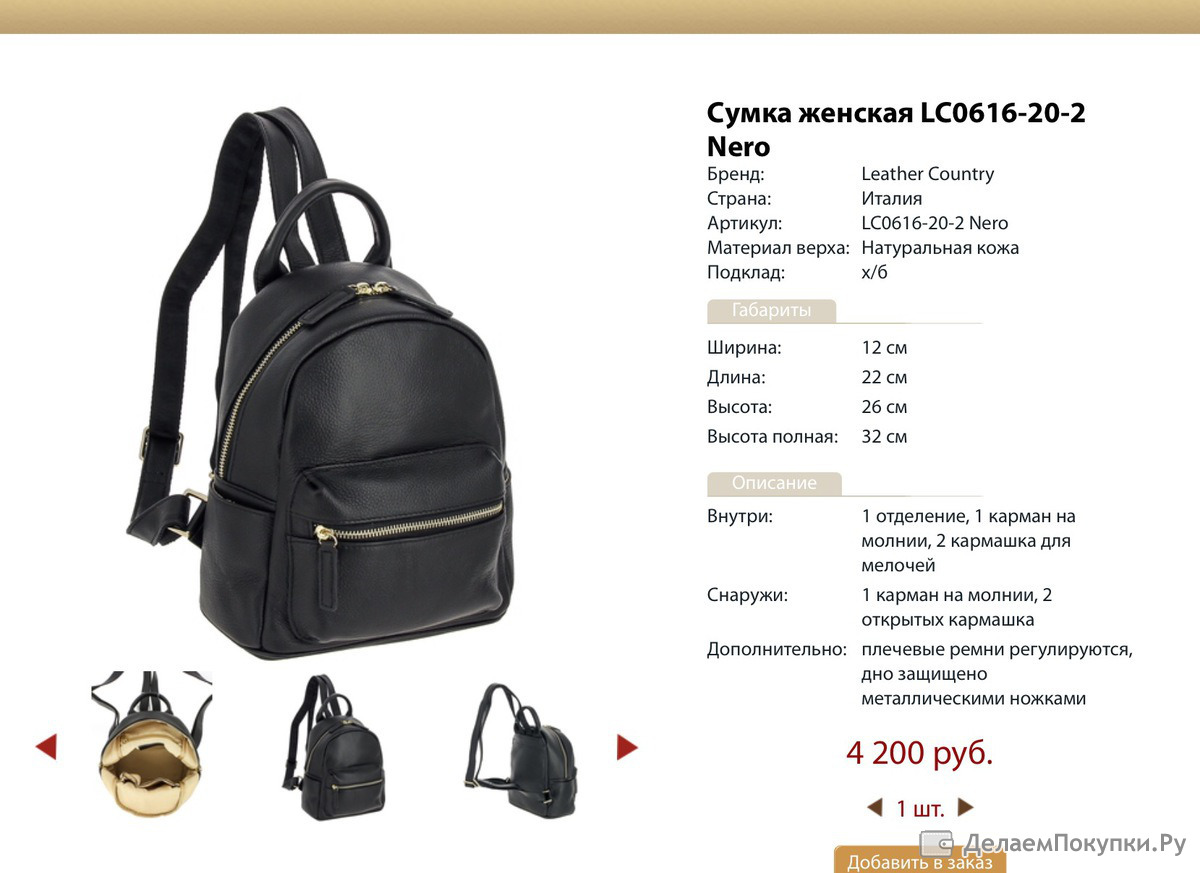Viewport: 1200px width, 873px height.
Task: Click the Leather Country brand name
Action: pos(928,174)
